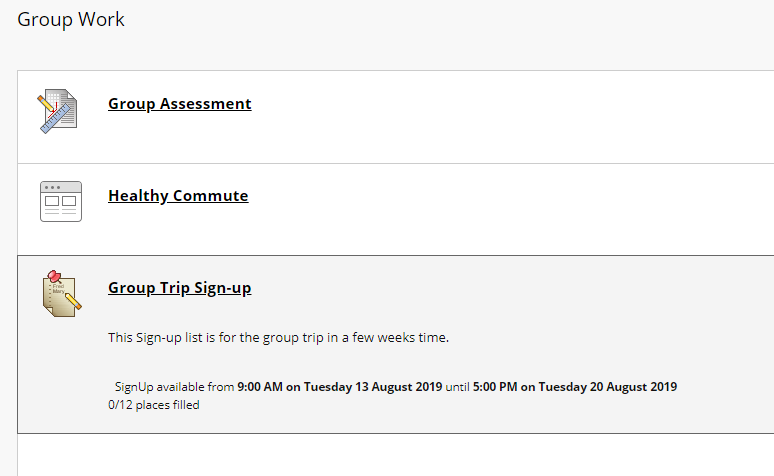Click the Group Assessment pencil-and-ruler icon
774x476 pixels.
(x=57, y=111)
